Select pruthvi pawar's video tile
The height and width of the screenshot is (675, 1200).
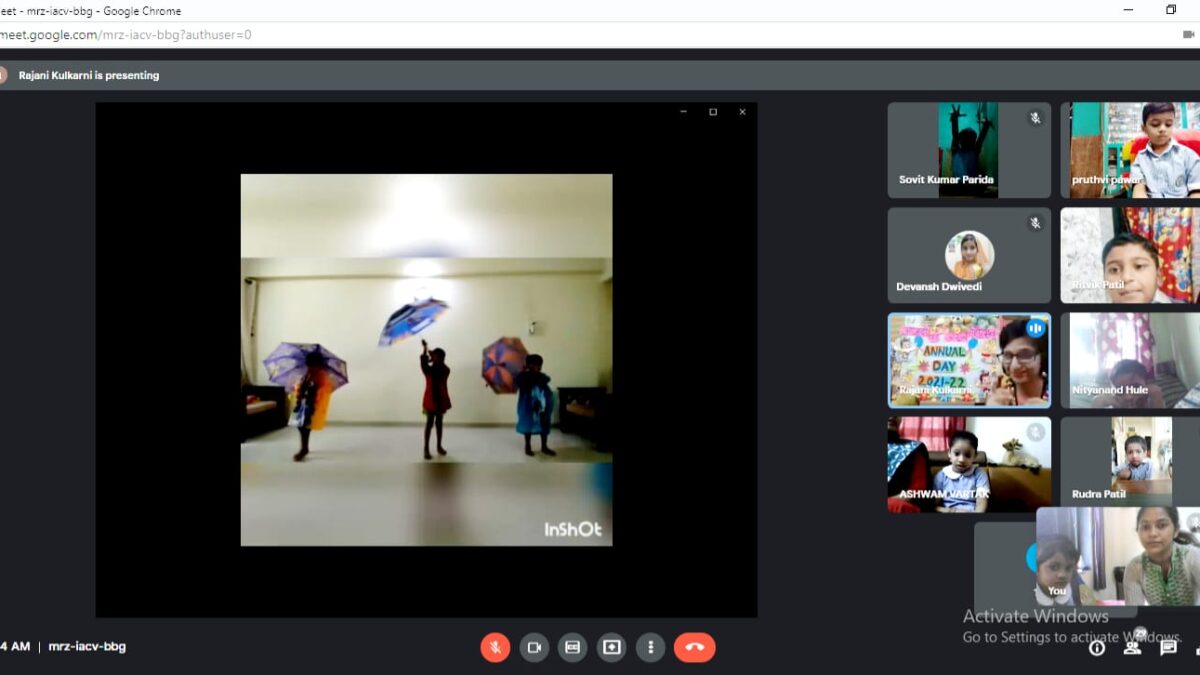[x=1130, y=150]
